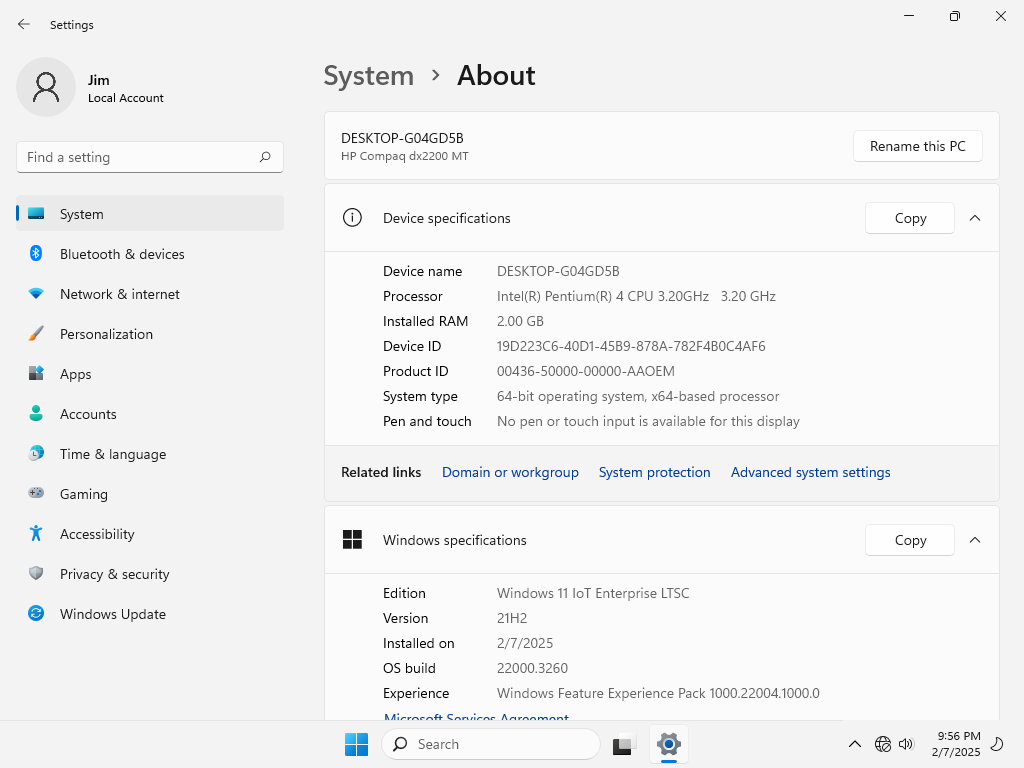Viewport: 1024px width, 768px height.
Task: Restore down the Settings window
Action: [x=955, y=16]
